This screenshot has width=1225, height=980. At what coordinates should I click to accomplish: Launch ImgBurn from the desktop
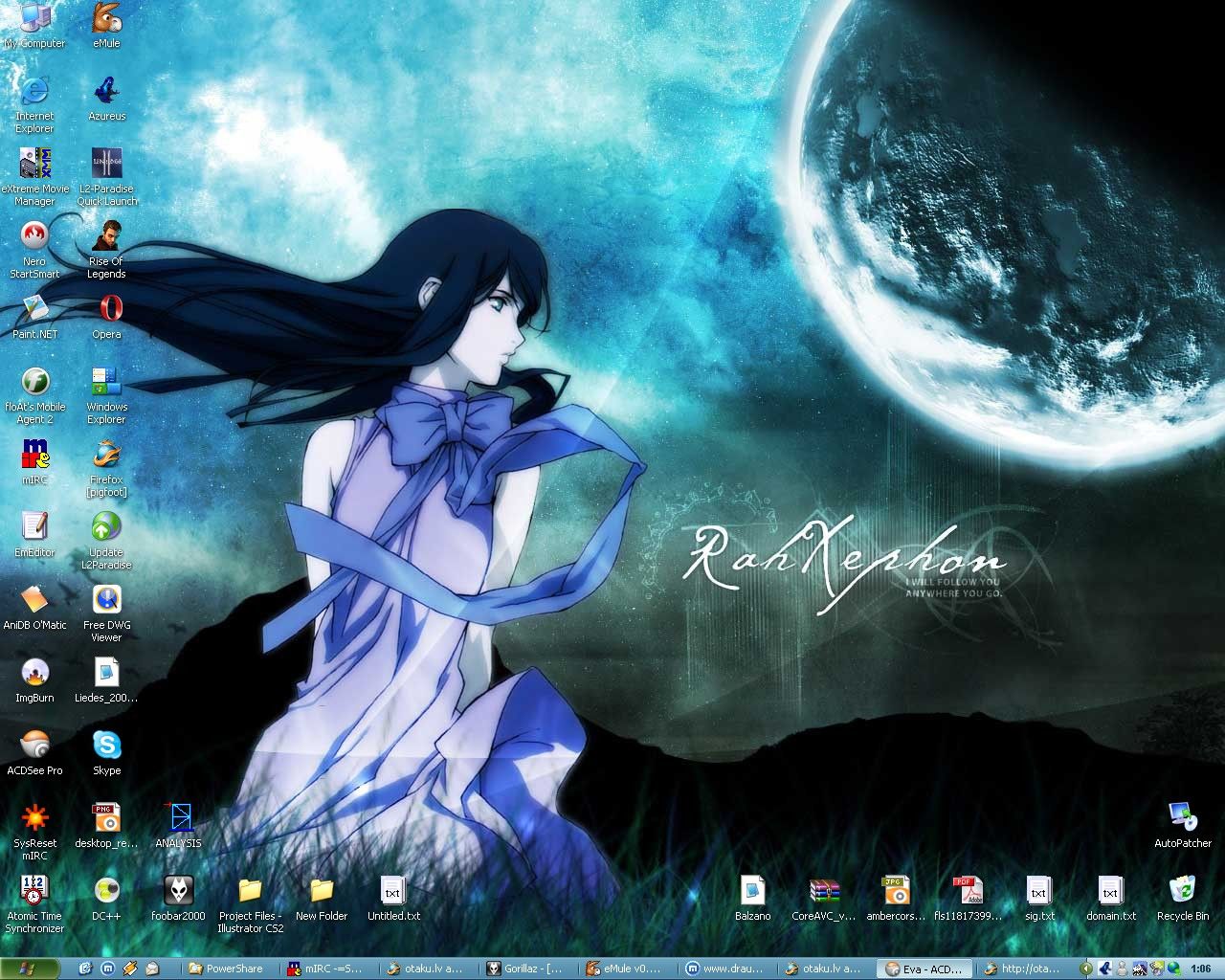pos(34,680)
